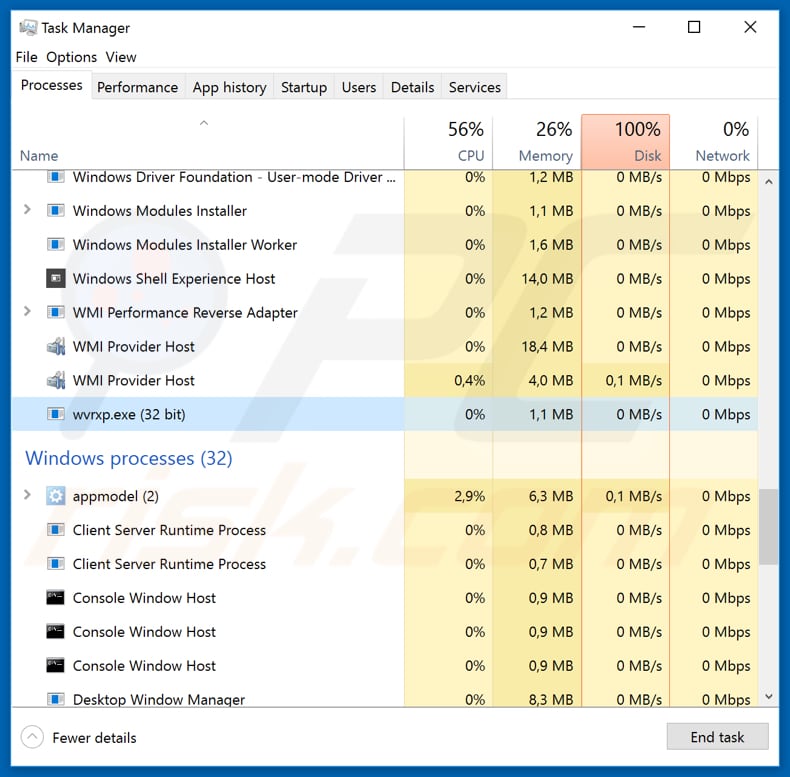This screenshot has width=790, height=777.
Task: Switch to the Startup tab
Action: click(304, 87)
